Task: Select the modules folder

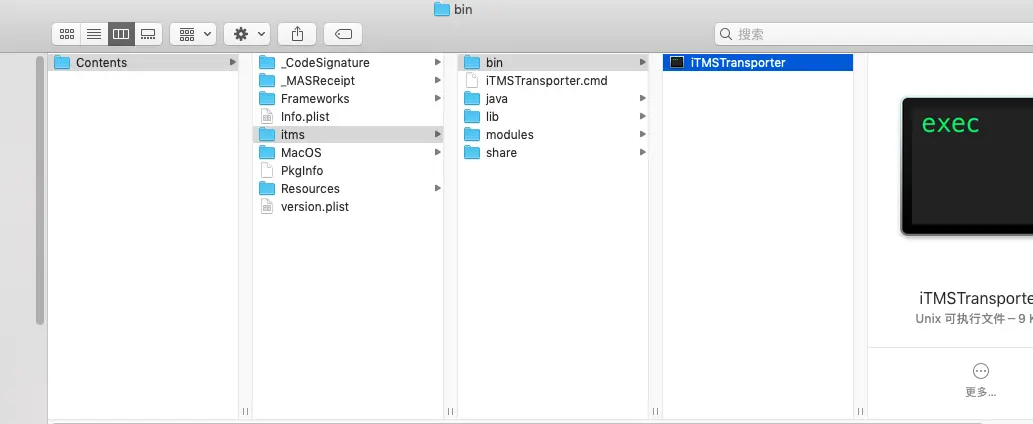Action: pos(553,134)
